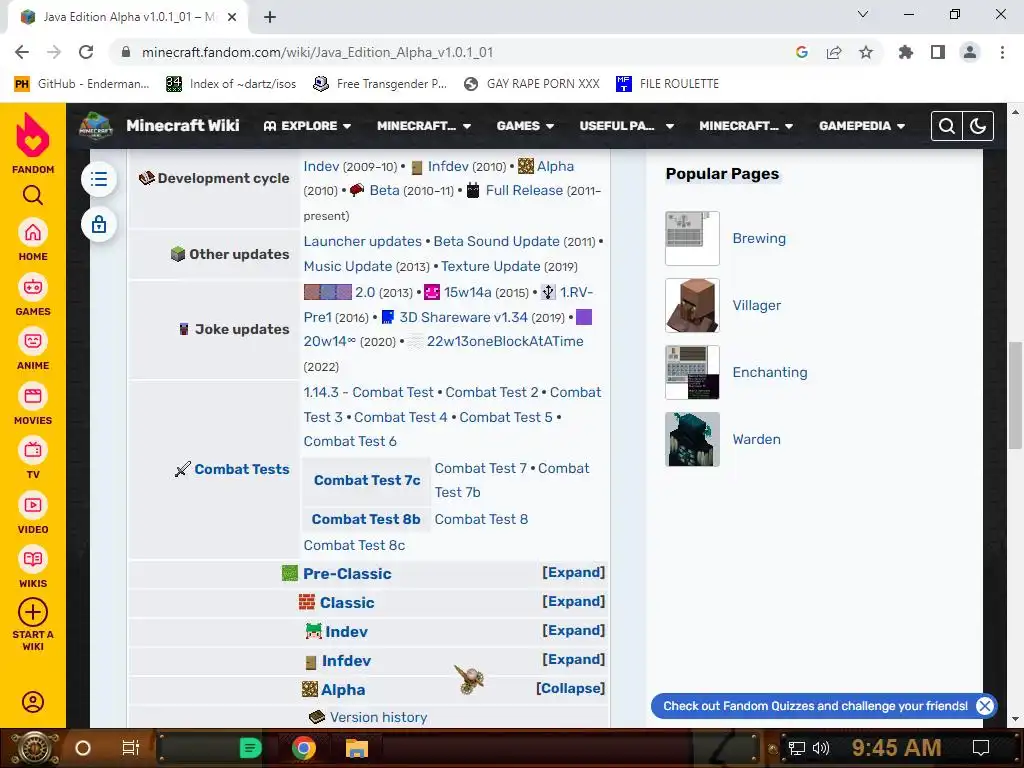Open the Beta Sound Update link

pyautogui.click(x=496, y=242)
